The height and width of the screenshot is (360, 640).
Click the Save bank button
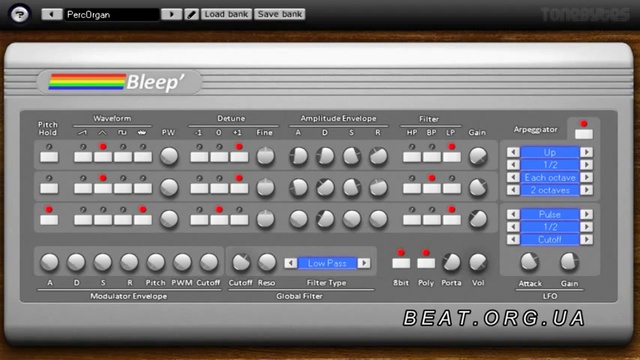(280, 14)
